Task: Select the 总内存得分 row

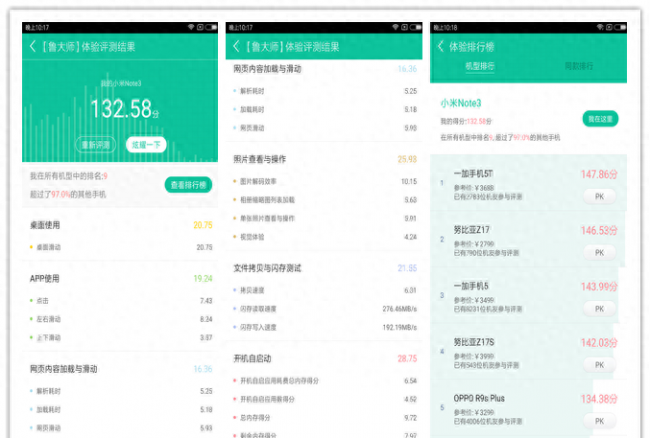Action: coord(325,418)
